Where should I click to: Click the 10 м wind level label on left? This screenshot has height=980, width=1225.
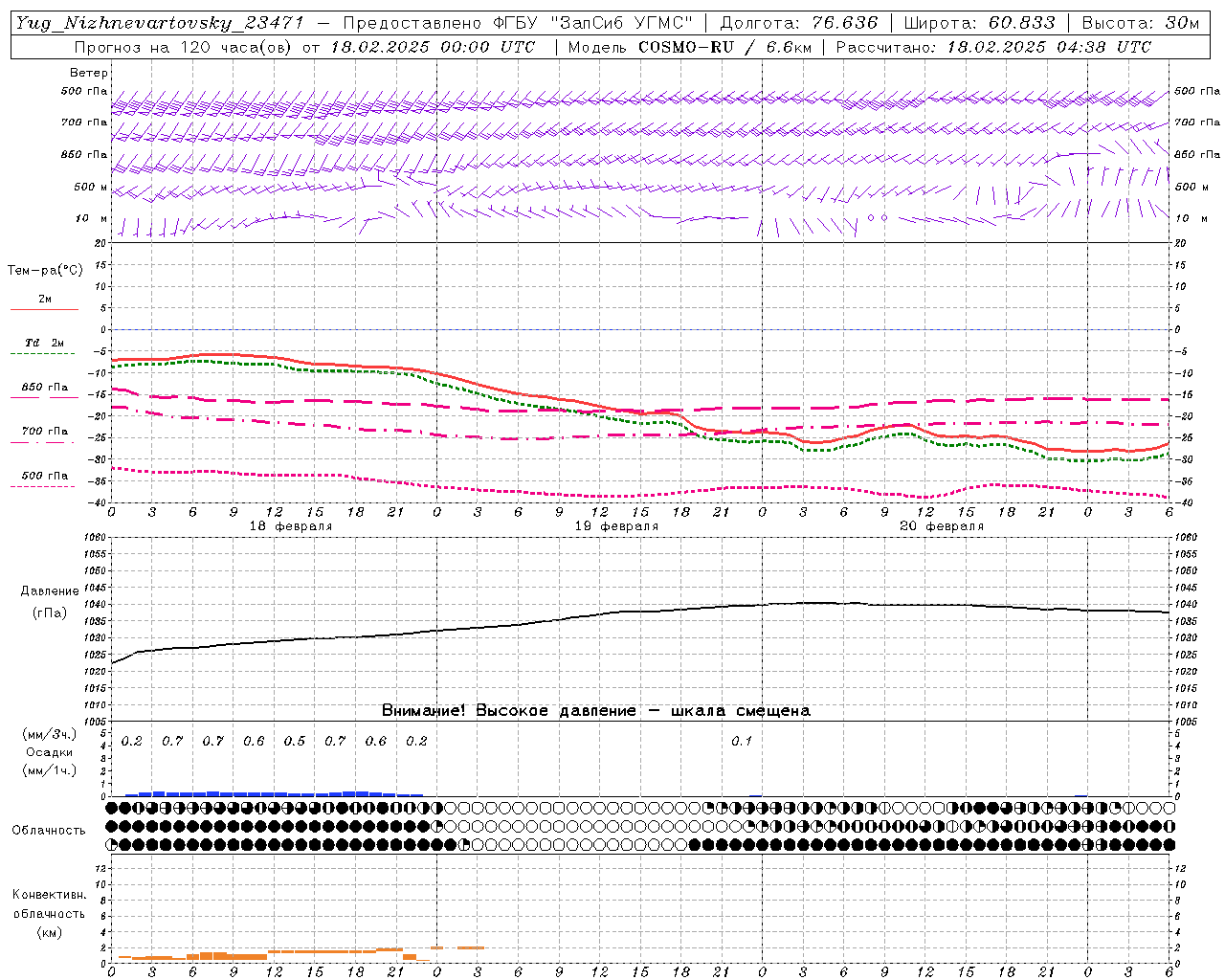92,218
